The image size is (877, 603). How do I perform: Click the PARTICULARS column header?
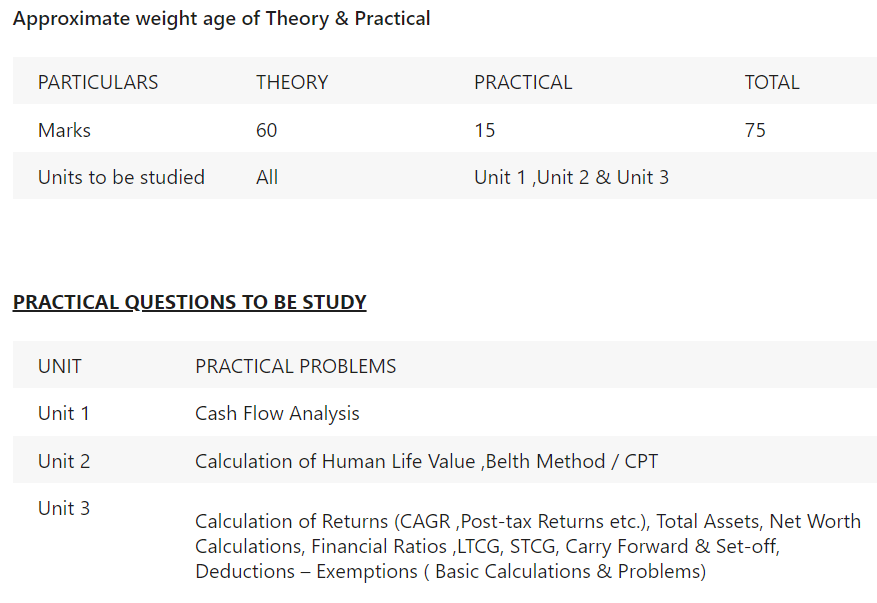point(98,82)
